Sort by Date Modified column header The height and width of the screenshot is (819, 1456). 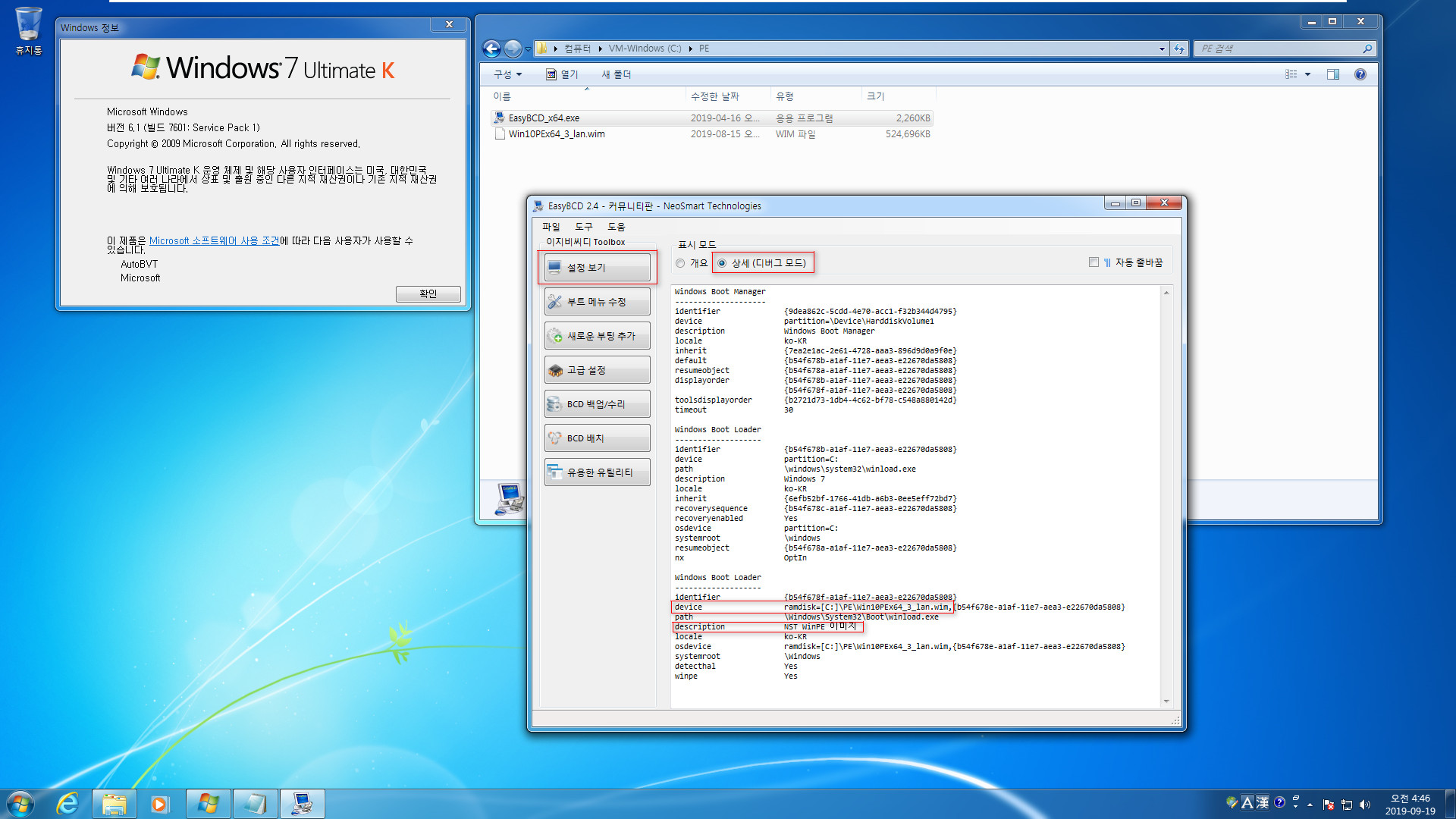728,96
